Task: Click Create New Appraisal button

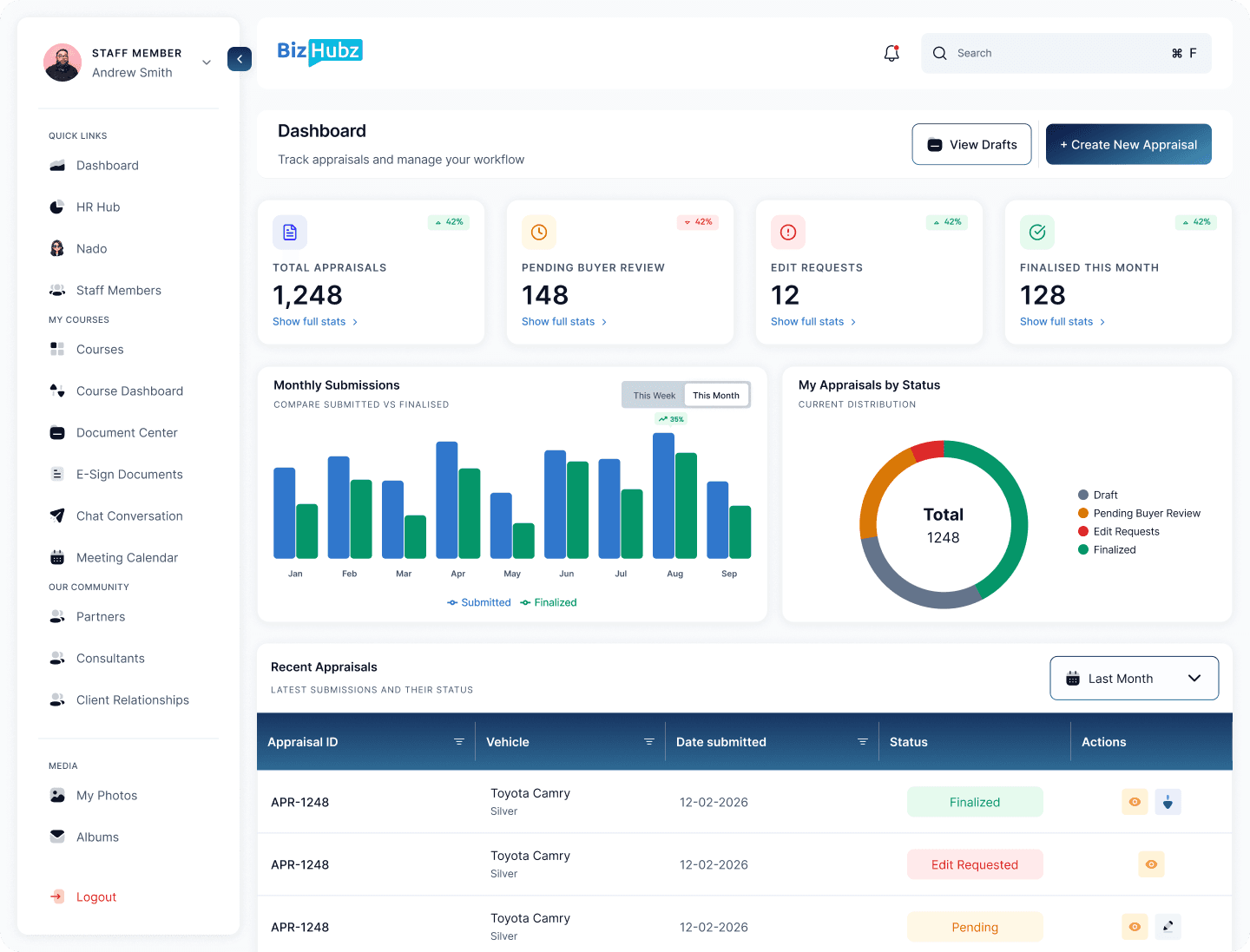Action: point(1128,145)
